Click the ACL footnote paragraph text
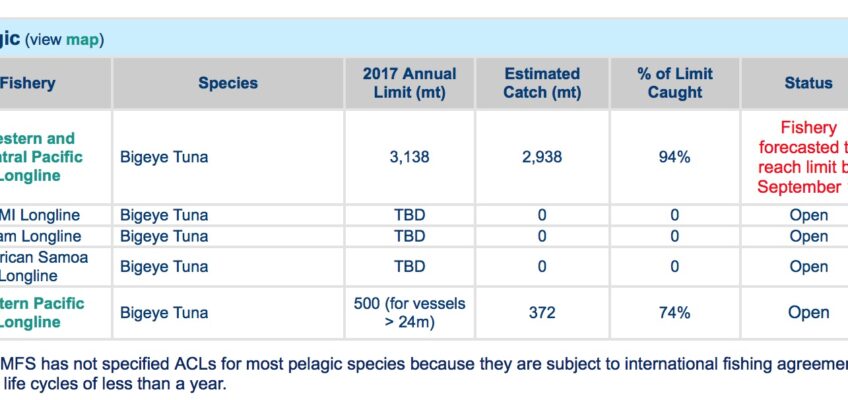The image size is (848, 400). tap(424, 374)
